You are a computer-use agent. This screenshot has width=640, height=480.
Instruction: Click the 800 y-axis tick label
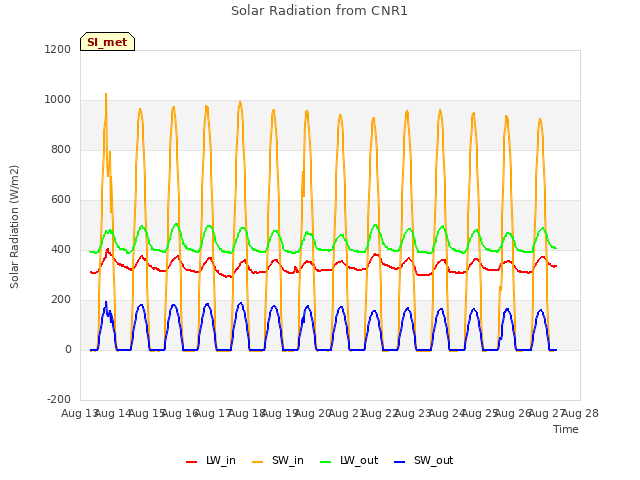point(61,149)
